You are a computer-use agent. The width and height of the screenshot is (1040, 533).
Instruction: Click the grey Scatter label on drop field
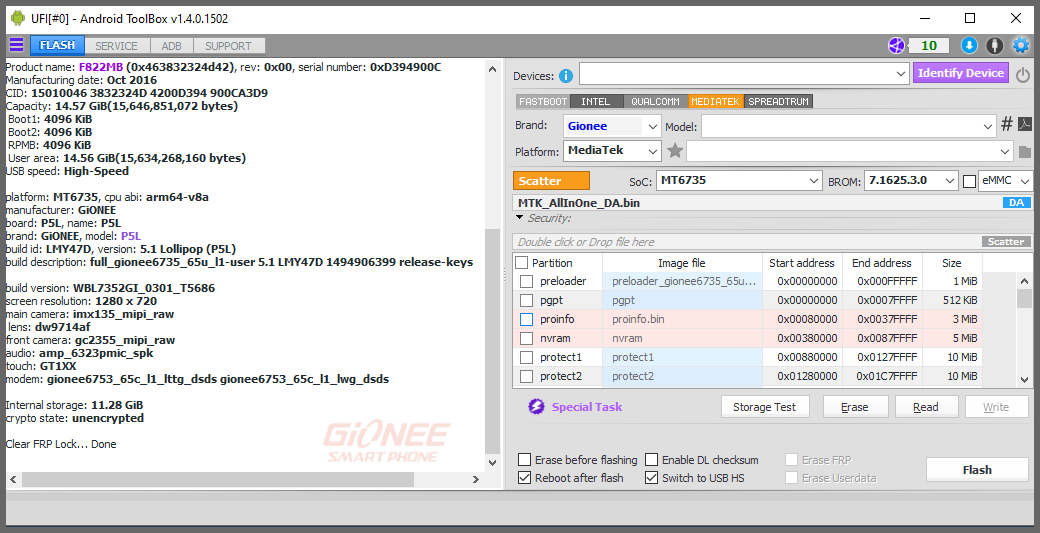(1006, 241)
